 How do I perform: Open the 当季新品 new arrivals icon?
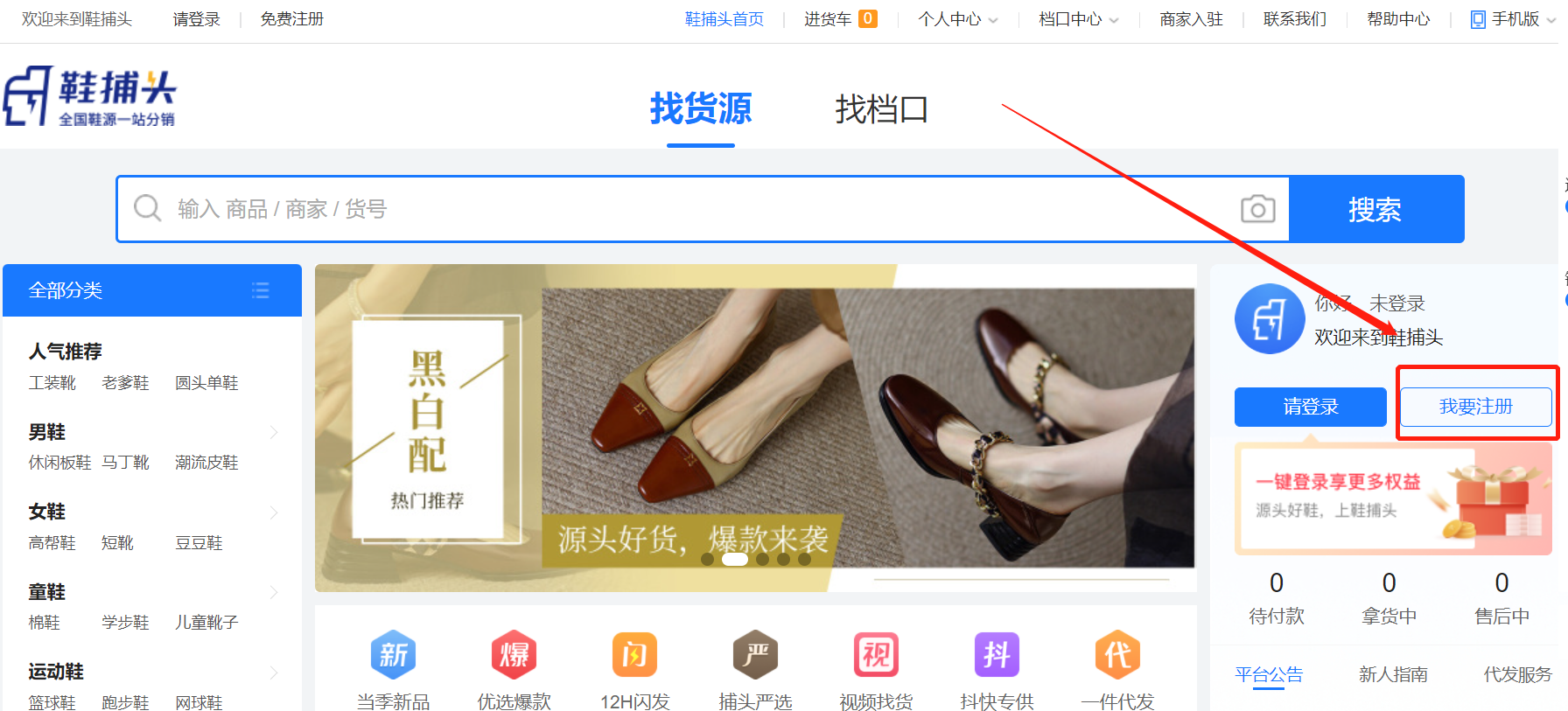393,655
